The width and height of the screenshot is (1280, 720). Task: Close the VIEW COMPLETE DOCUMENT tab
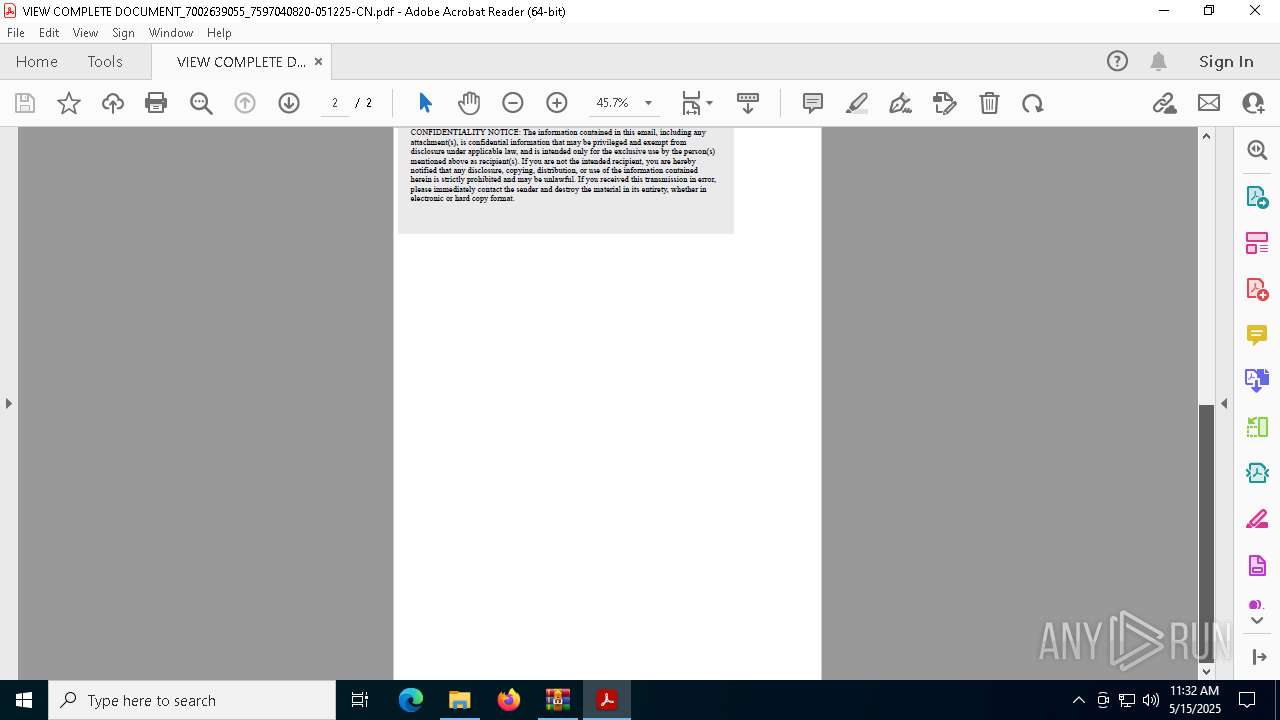[x=318, y=61]
